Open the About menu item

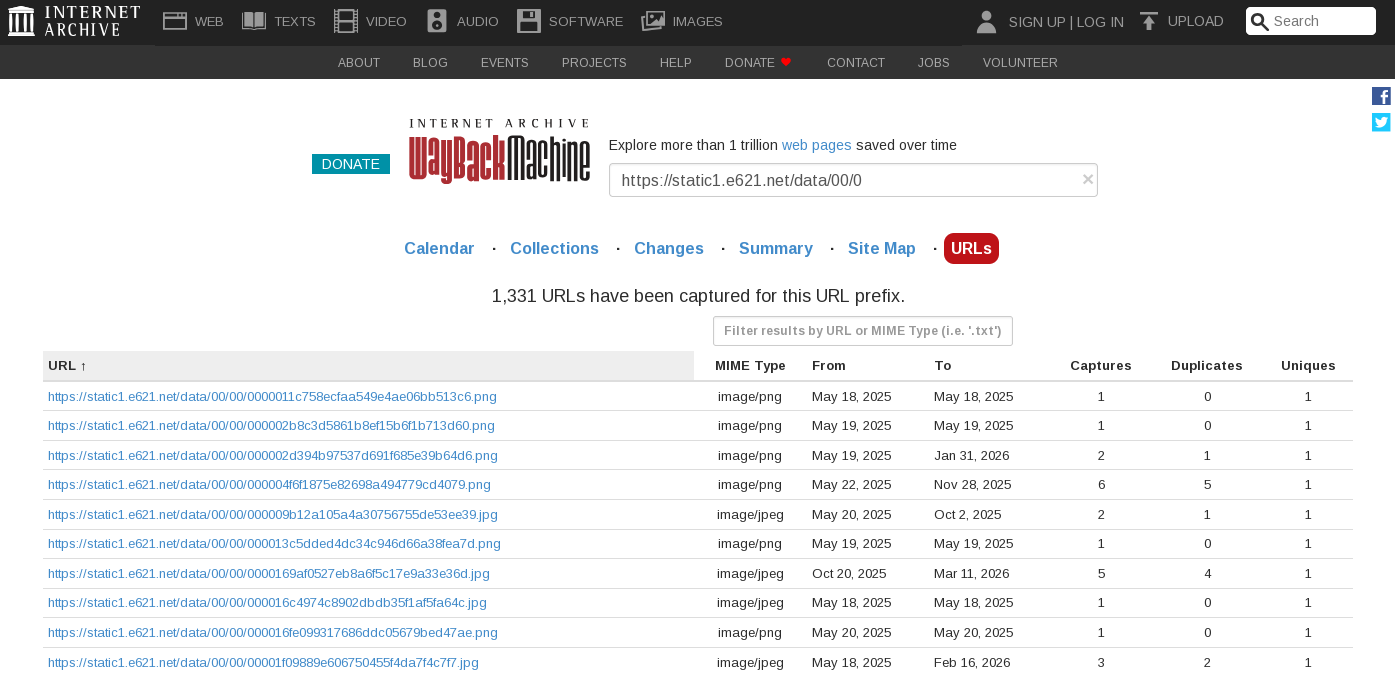pos(359,62)
